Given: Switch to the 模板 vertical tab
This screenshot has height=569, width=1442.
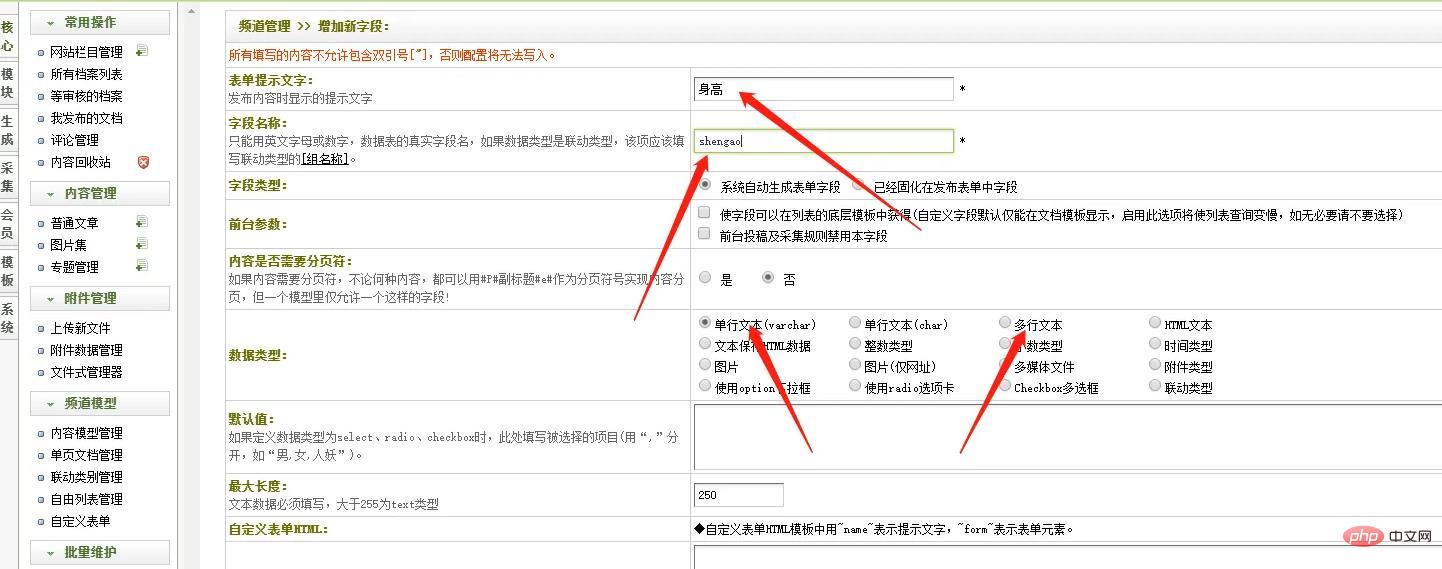Looking at the screenshot, I should click(7, 271).
